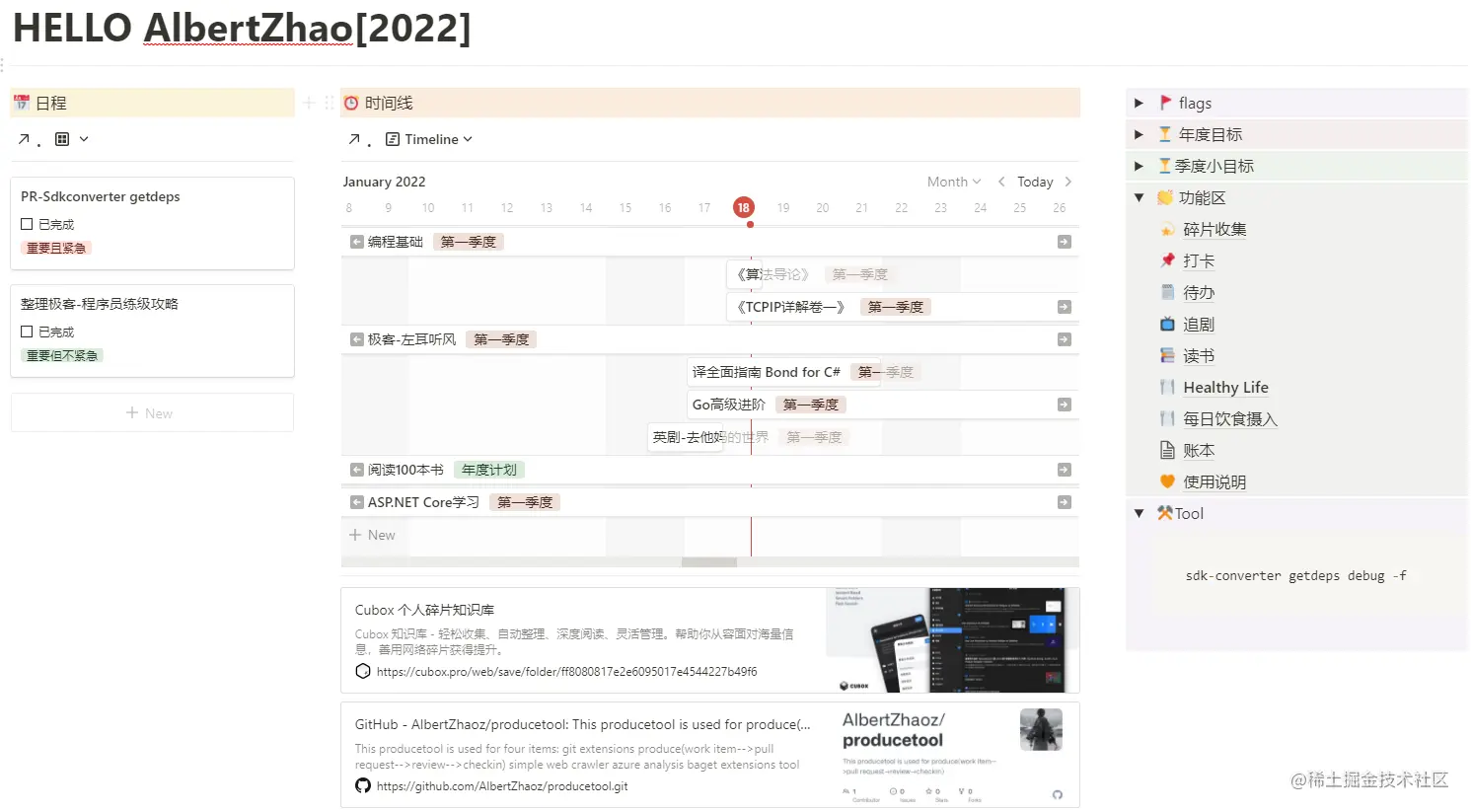Screen dimensions: 1471x812
Task: Click the timeline horizontal scrollbar thumb
Action: pyautogui.click(x=709, y=562)
